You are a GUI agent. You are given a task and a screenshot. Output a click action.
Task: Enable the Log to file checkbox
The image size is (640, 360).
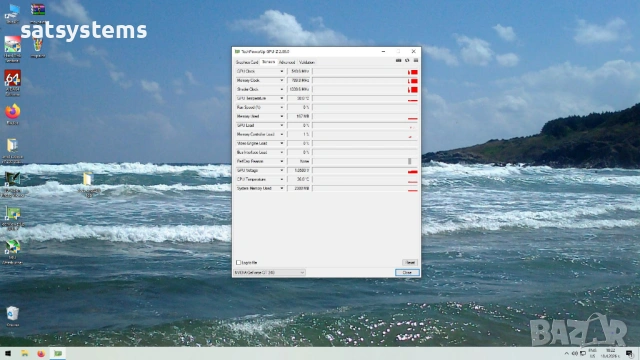coord(238,262)
